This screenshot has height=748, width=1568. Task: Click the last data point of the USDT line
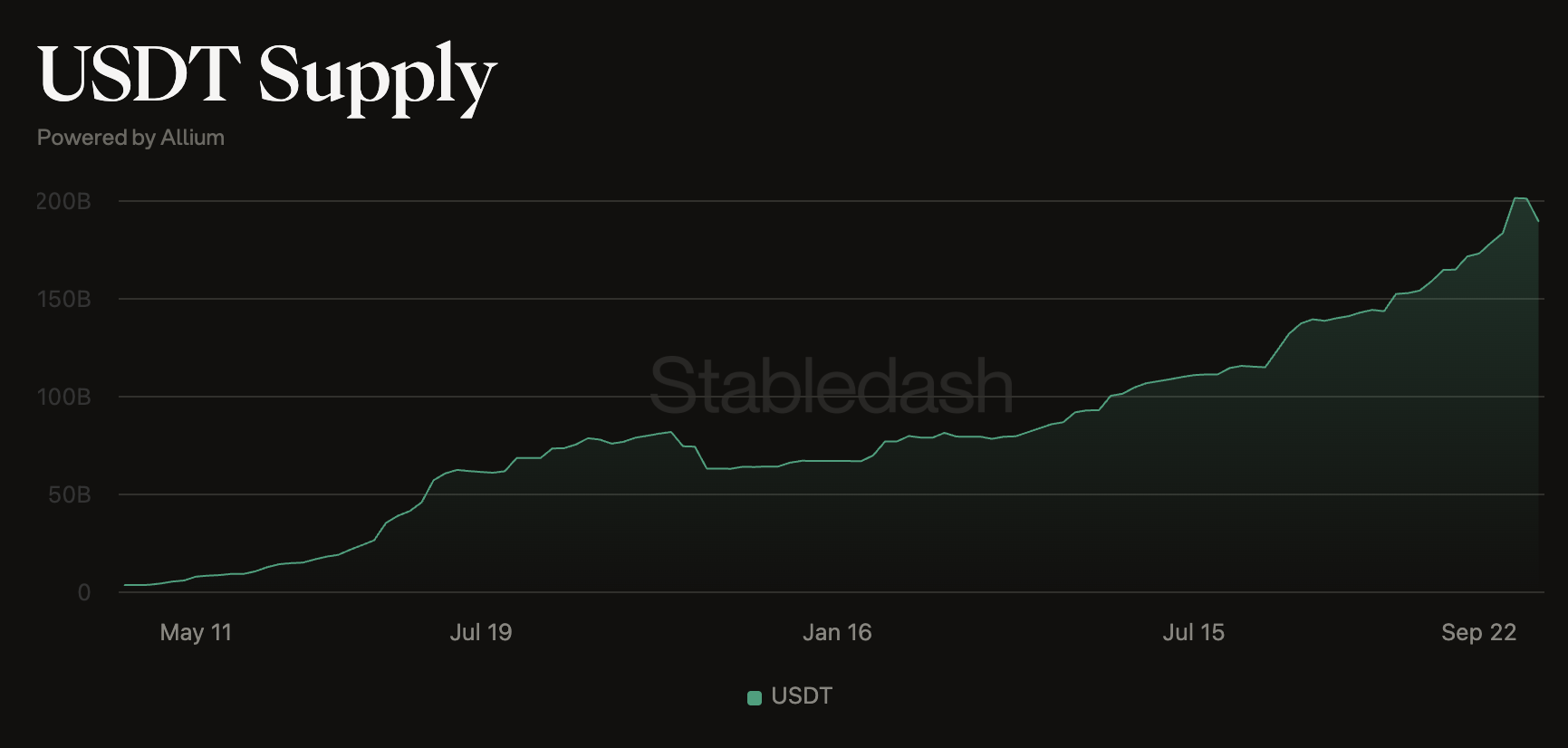[1538, 221]
